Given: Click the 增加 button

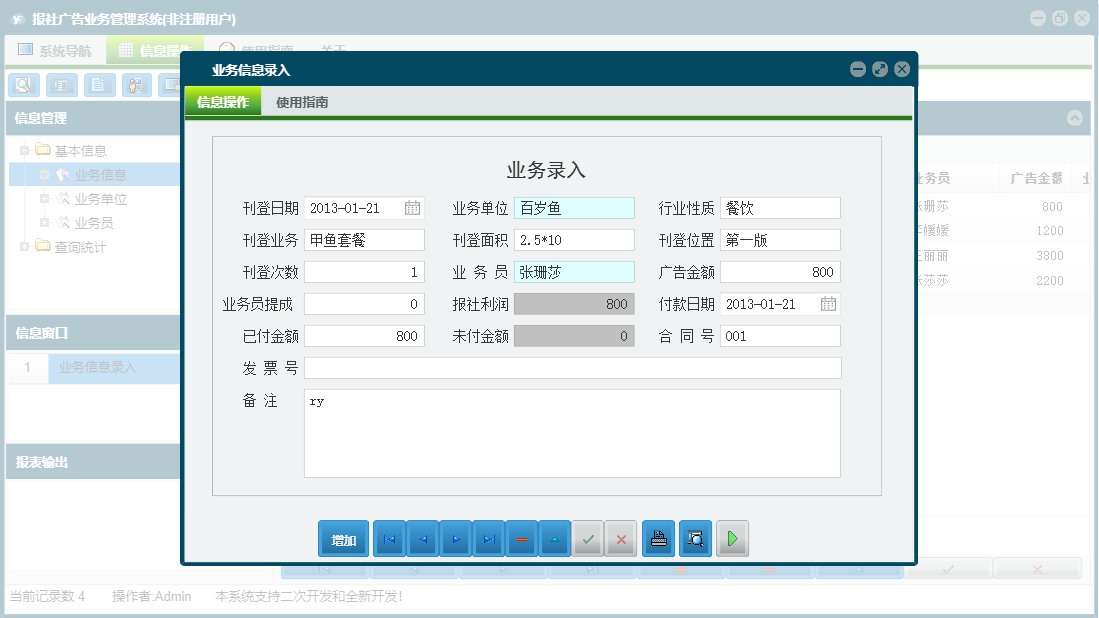Looking at the screenshot, I should coord(343,538).
